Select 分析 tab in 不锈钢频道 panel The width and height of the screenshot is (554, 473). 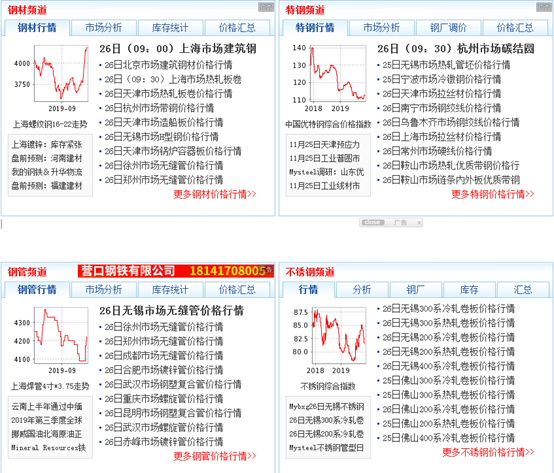click(x=362, y=290)
